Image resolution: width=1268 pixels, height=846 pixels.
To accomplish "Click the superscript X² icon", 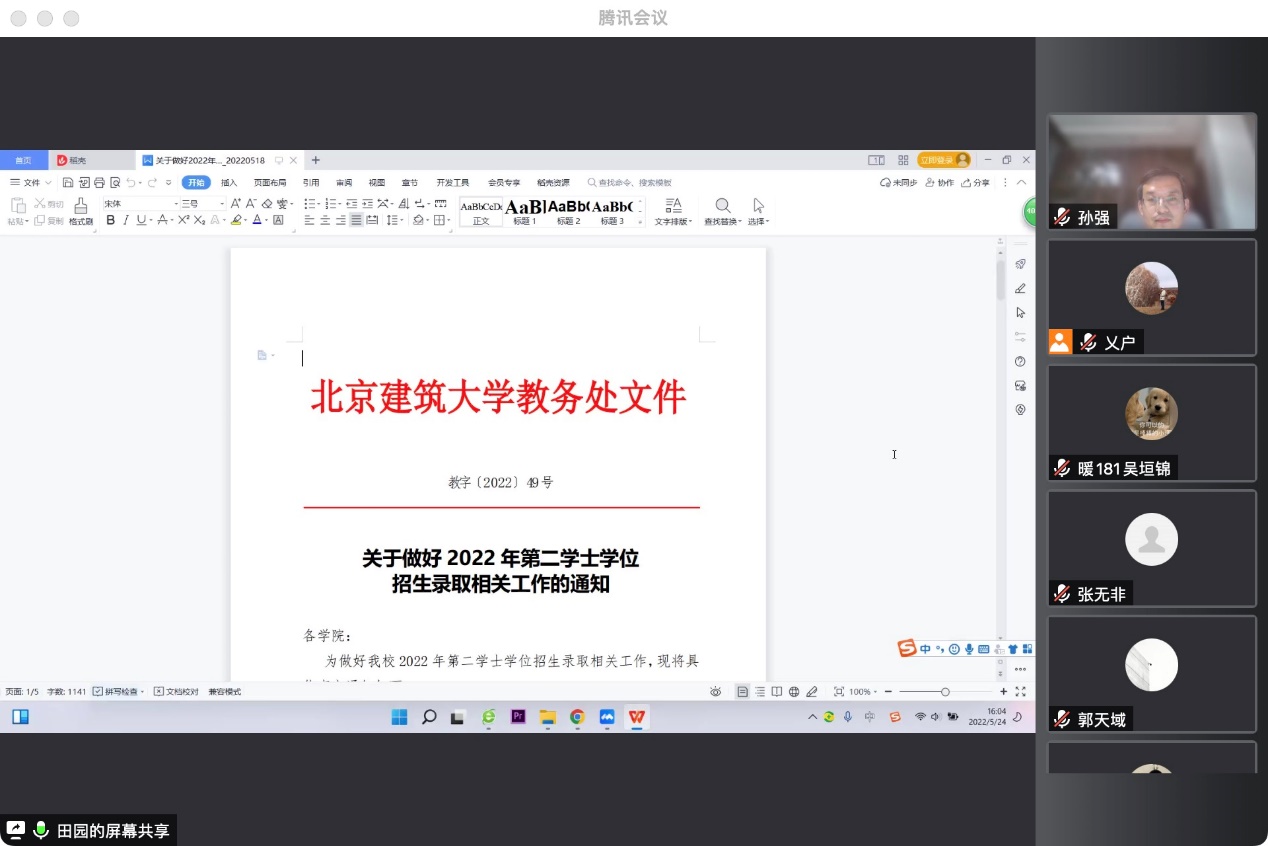I will point(183,220).
